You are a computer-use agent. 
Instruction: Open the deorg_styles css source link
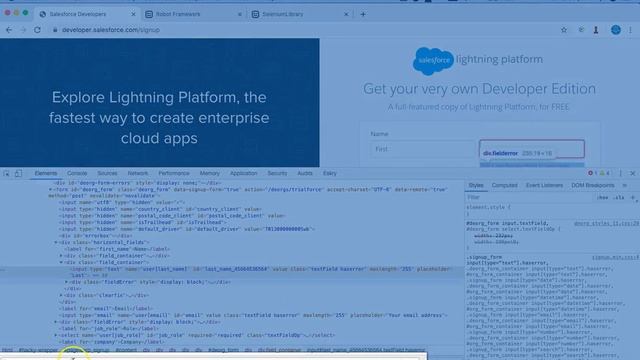[606, 224]
